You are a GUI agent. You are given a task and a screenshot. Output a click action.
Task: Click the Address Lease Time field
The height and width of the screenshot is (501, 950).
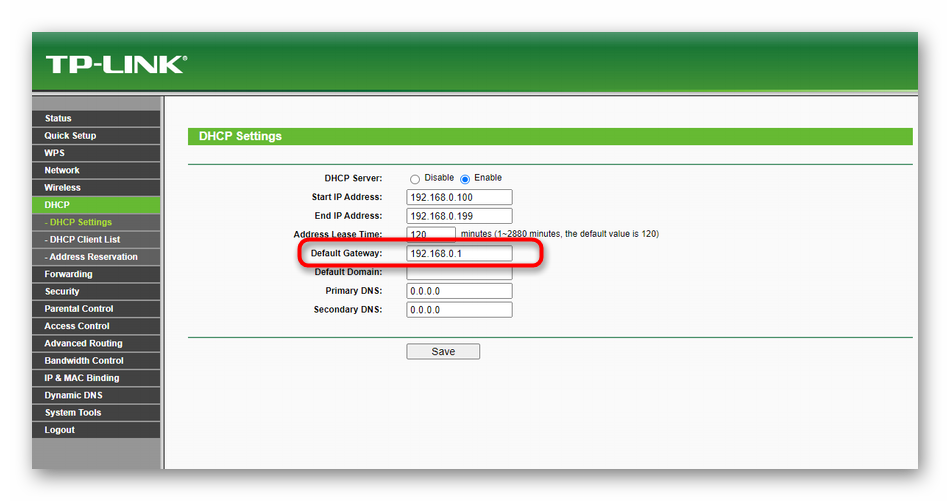[x=431, y=234]
